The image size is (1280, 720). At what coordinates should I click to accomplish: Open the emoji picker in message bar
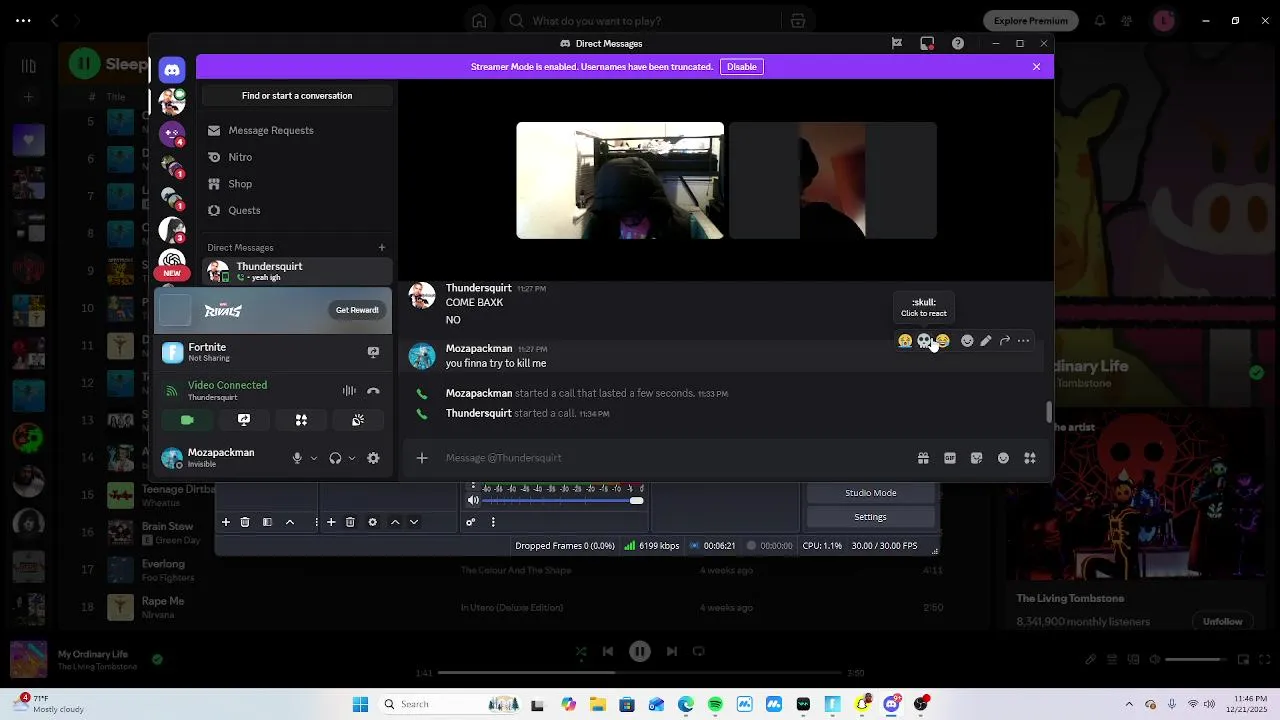(1003, 458)
